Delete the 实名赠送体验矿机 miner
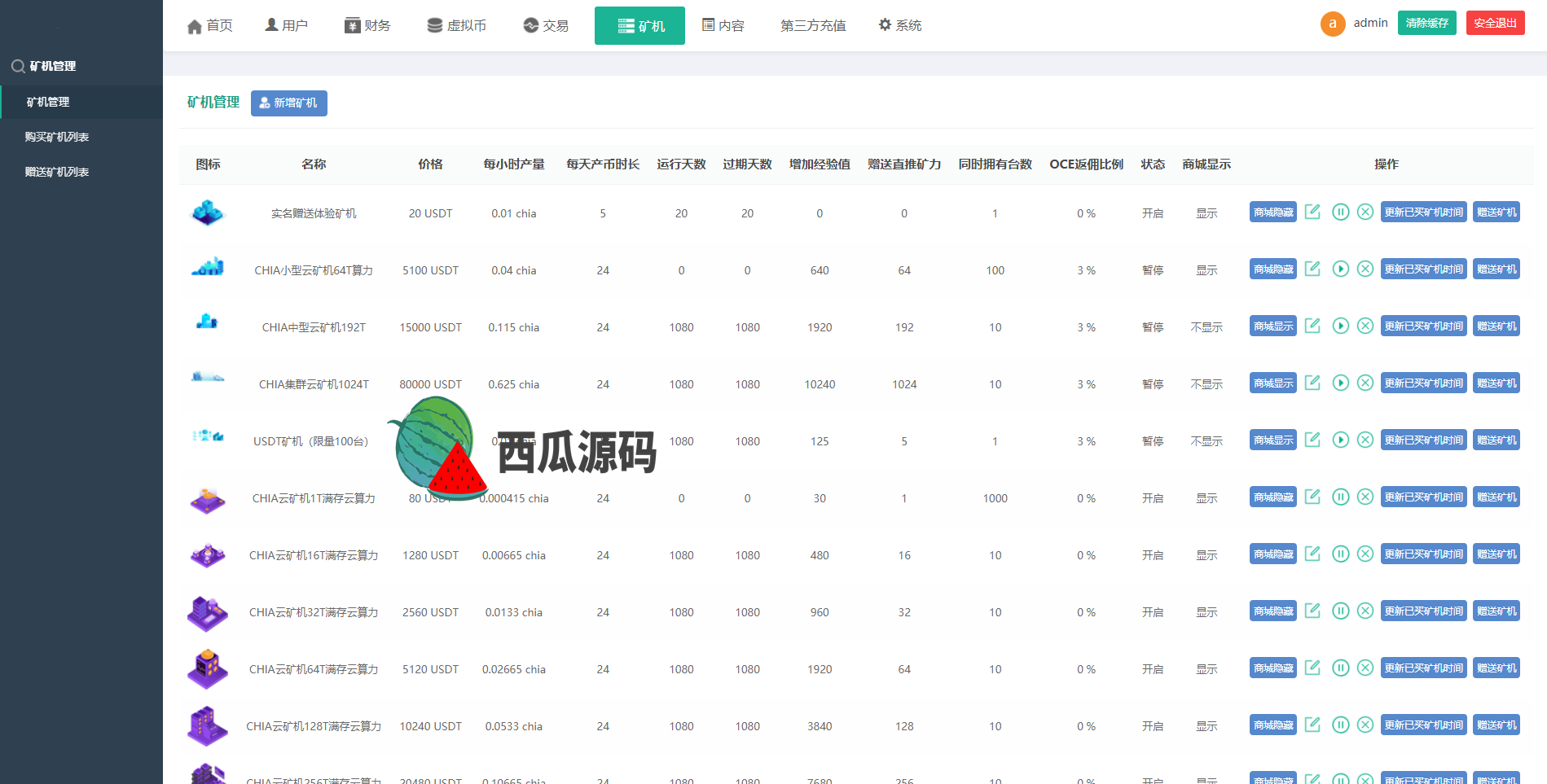1547x784 pixels. coord(1365,212)
